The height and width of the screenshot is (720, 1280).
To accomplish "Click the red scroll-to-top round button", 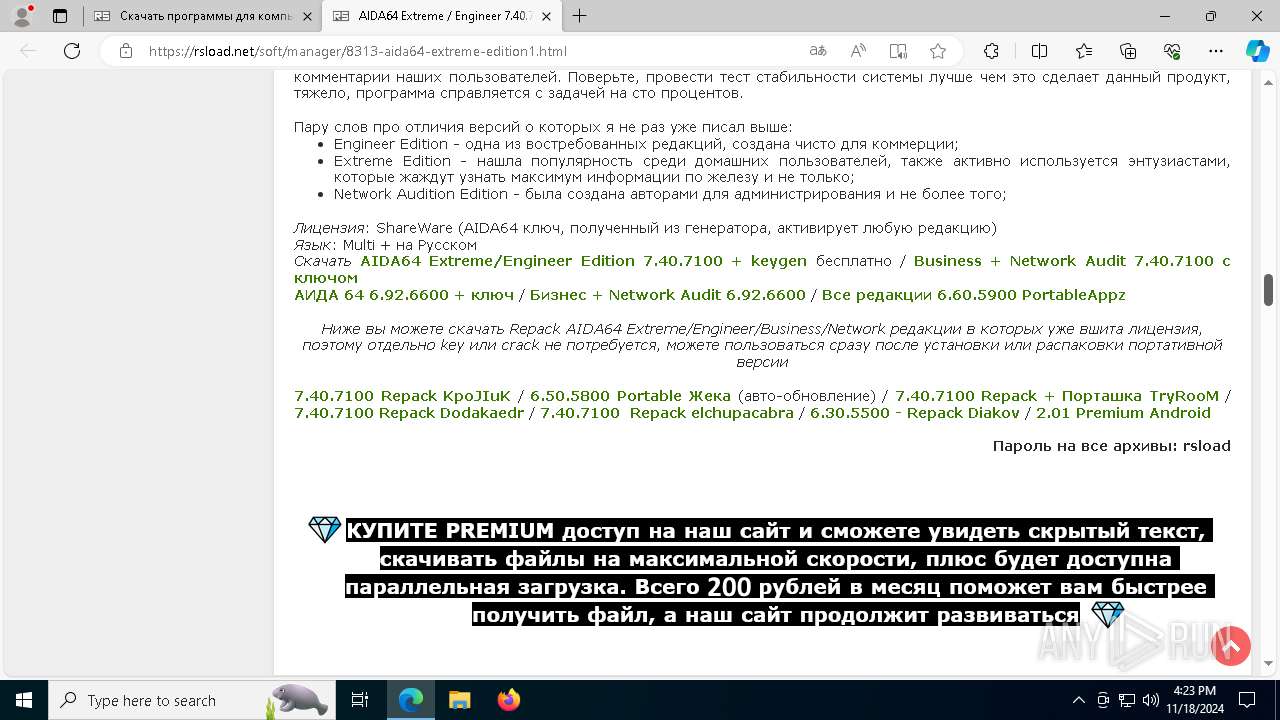I will point(1231,646).
